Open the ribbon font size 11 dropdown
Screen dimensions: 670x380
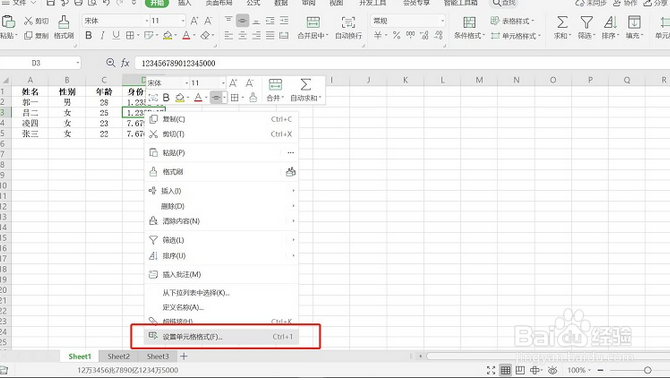tap(183, 21)
